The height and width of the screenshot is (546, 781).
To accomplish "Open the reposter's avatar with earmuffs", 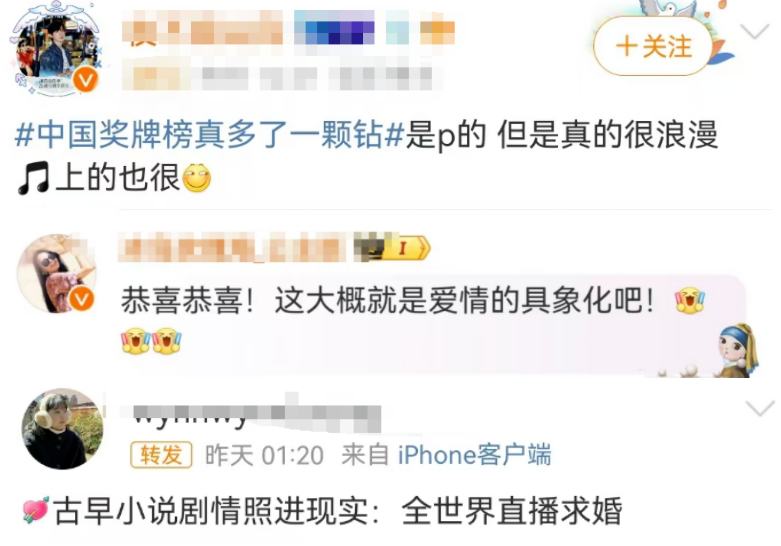I will [x=63, y=429].
